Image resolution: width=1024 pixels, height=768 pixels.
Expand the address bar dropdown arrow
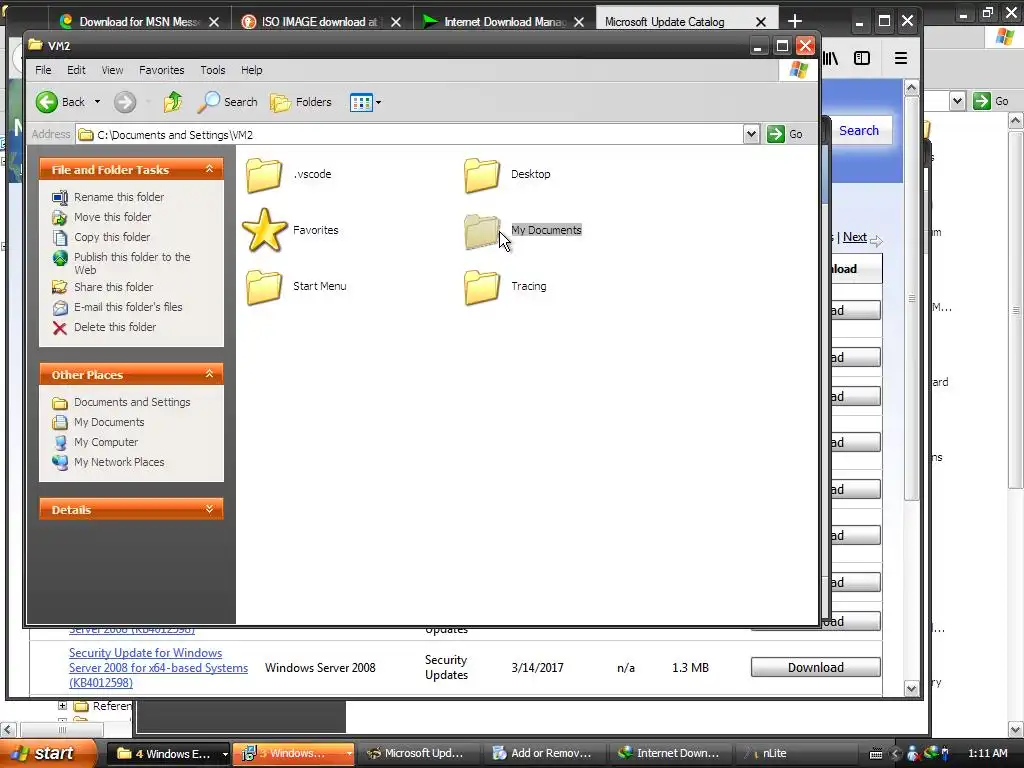click(x=751, y=135)
